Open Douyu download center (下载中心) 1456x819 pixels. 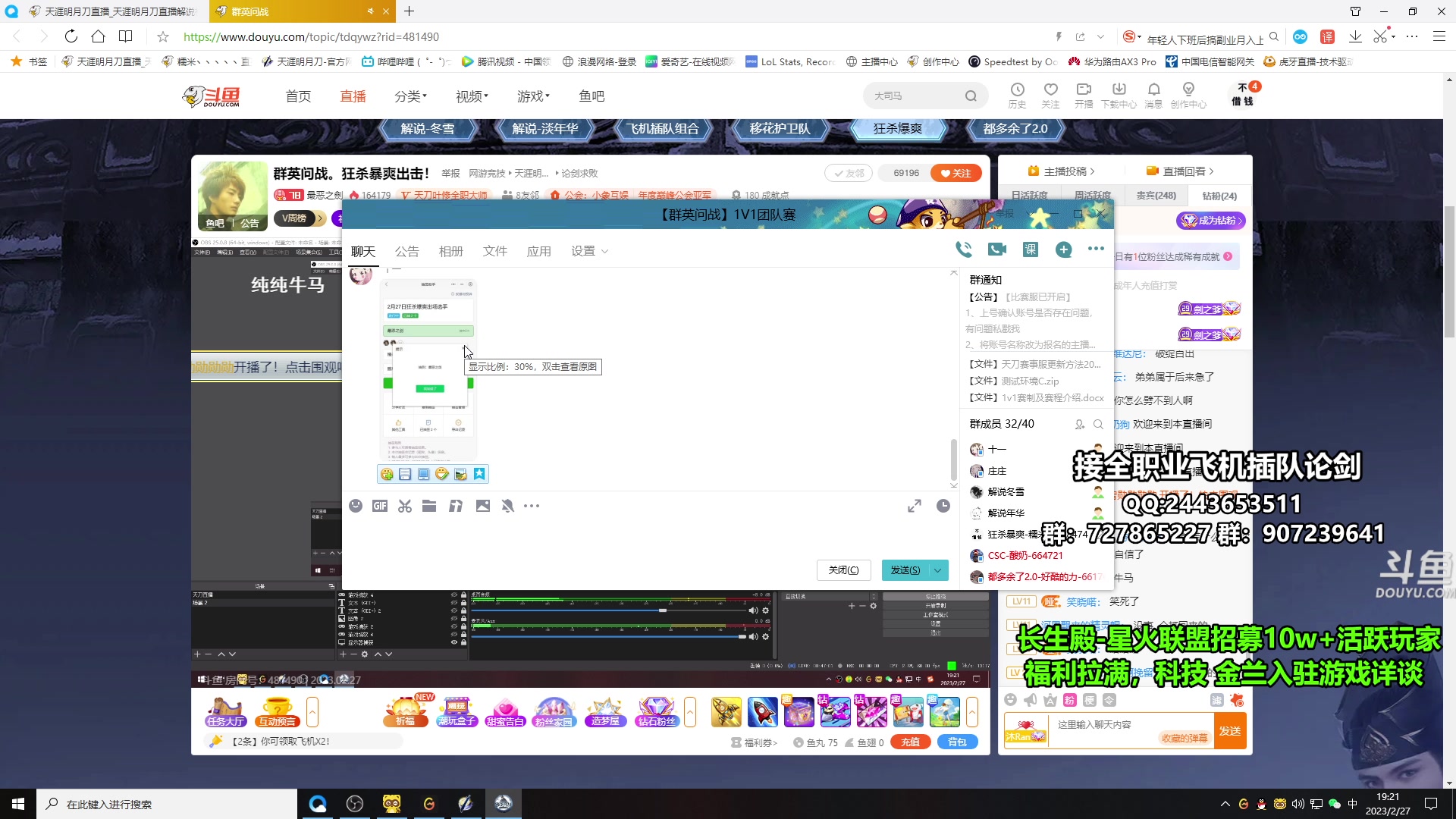tap(1119, 95)
